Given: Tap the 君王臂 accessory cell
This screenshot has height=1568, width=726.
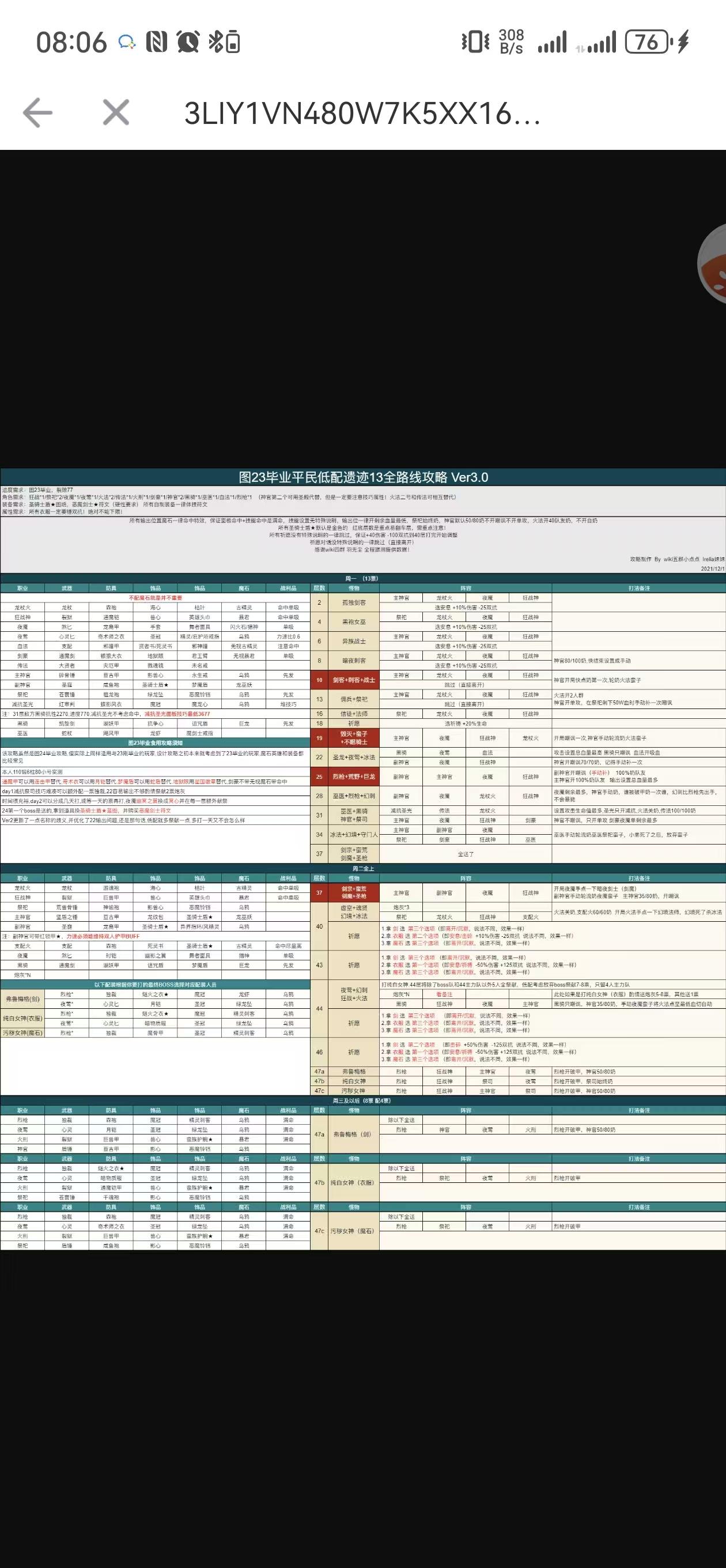Looking at the screenshot, I should point(199,655).
